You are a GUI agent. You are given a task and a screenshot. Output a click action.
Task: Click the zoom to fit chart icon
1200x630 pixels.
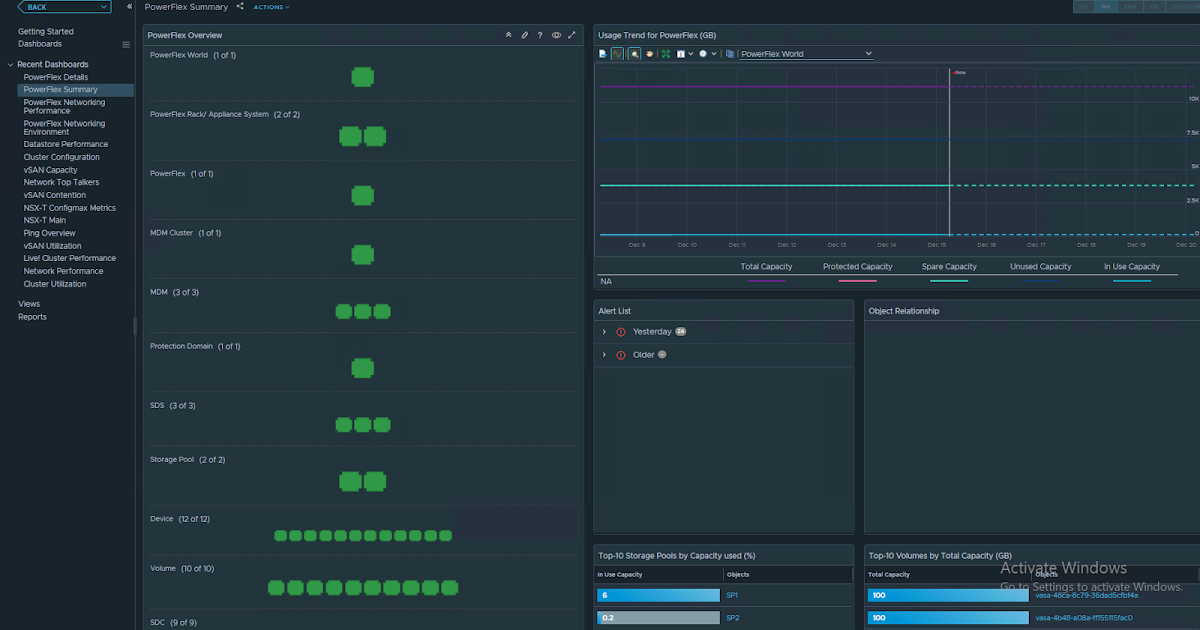pyautogui.click(x=666, y=54)
